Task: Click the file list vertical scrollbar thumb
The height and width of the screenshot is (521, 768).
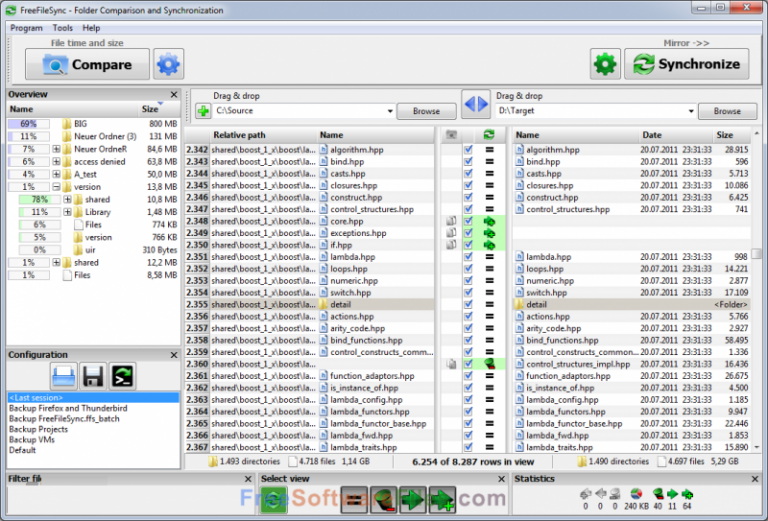Action: [757, 253]
